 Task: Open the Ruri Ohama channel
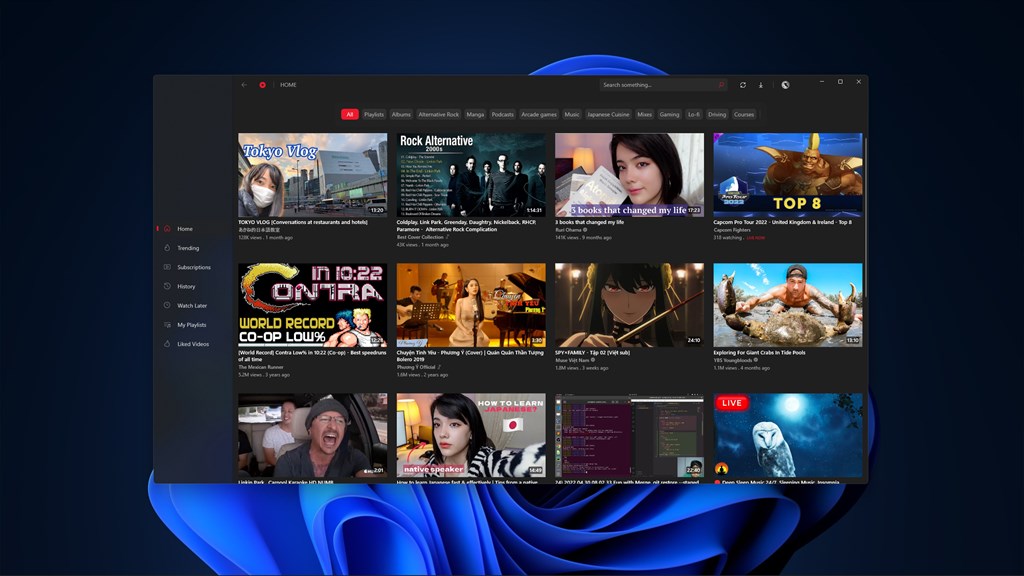(568, 230)
